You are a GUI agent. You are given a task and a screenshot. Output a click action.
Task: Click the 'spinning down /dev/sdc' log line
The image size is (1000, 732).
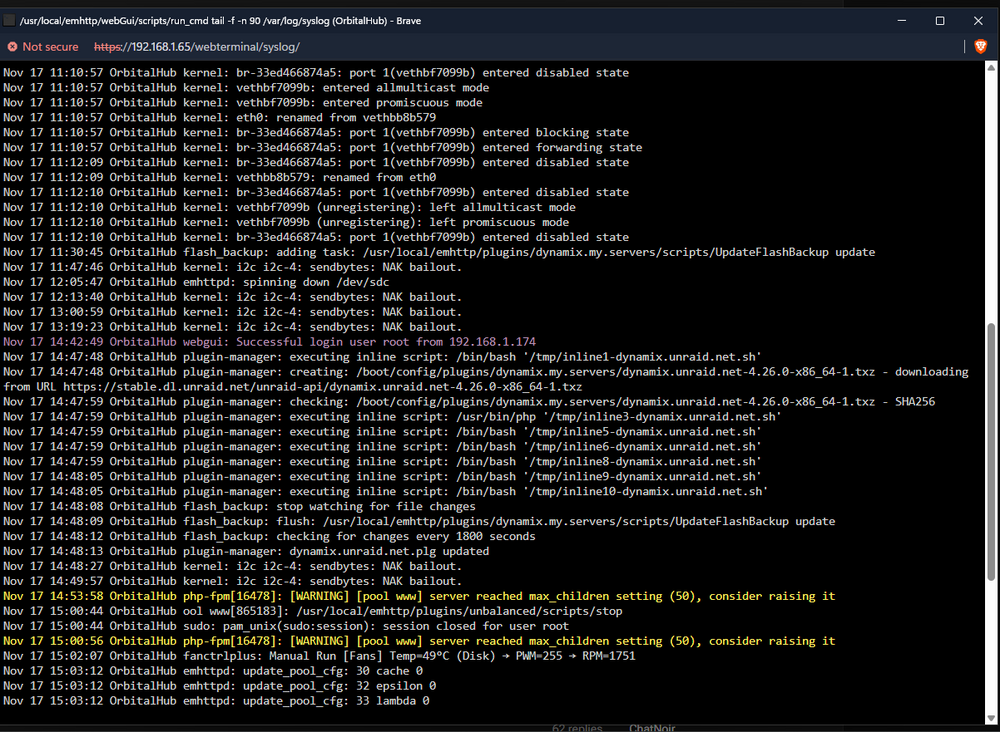click(x=196, y=282)
